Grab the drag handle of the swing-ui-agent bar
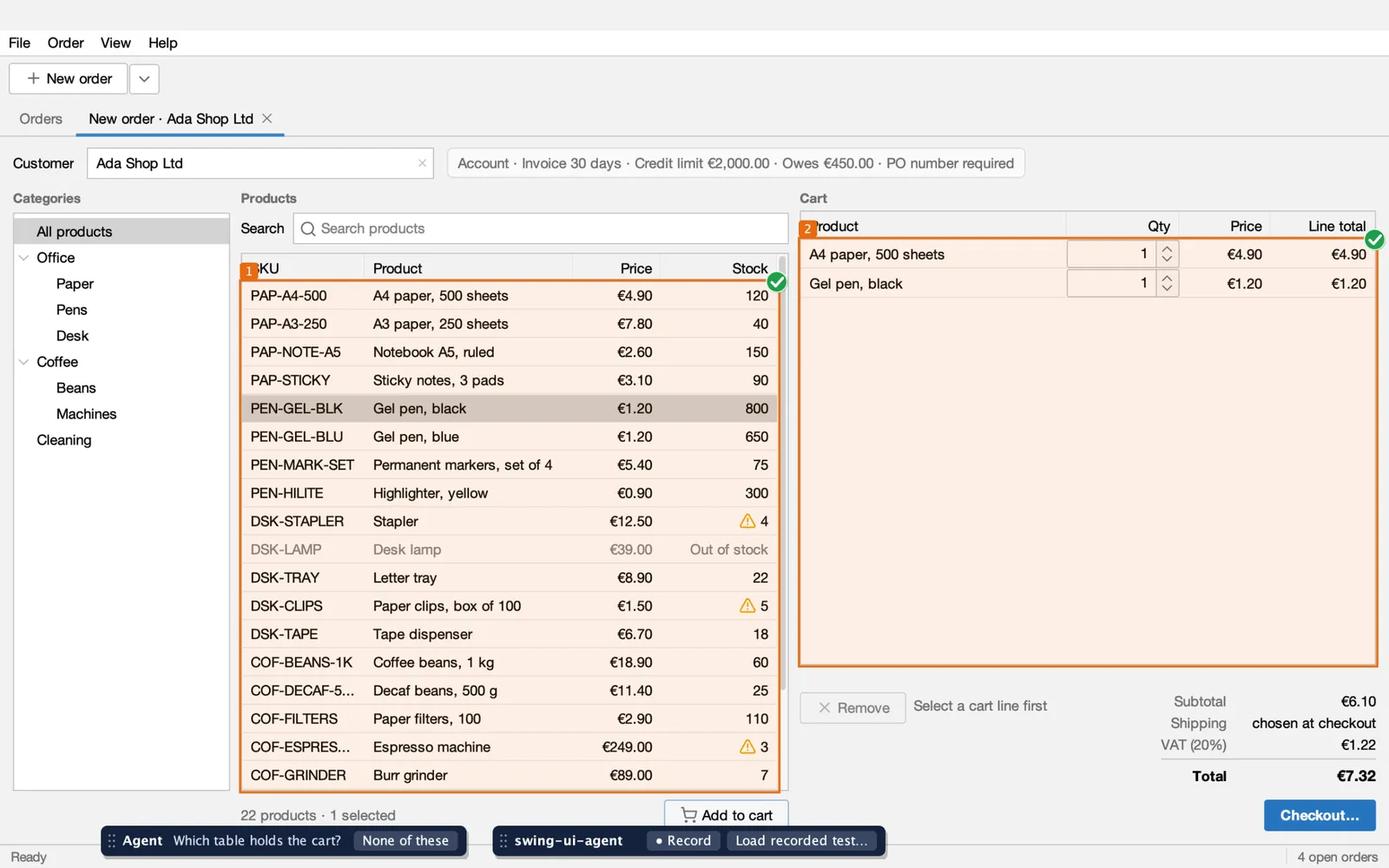1389x868 pixels. click(503, 840)
